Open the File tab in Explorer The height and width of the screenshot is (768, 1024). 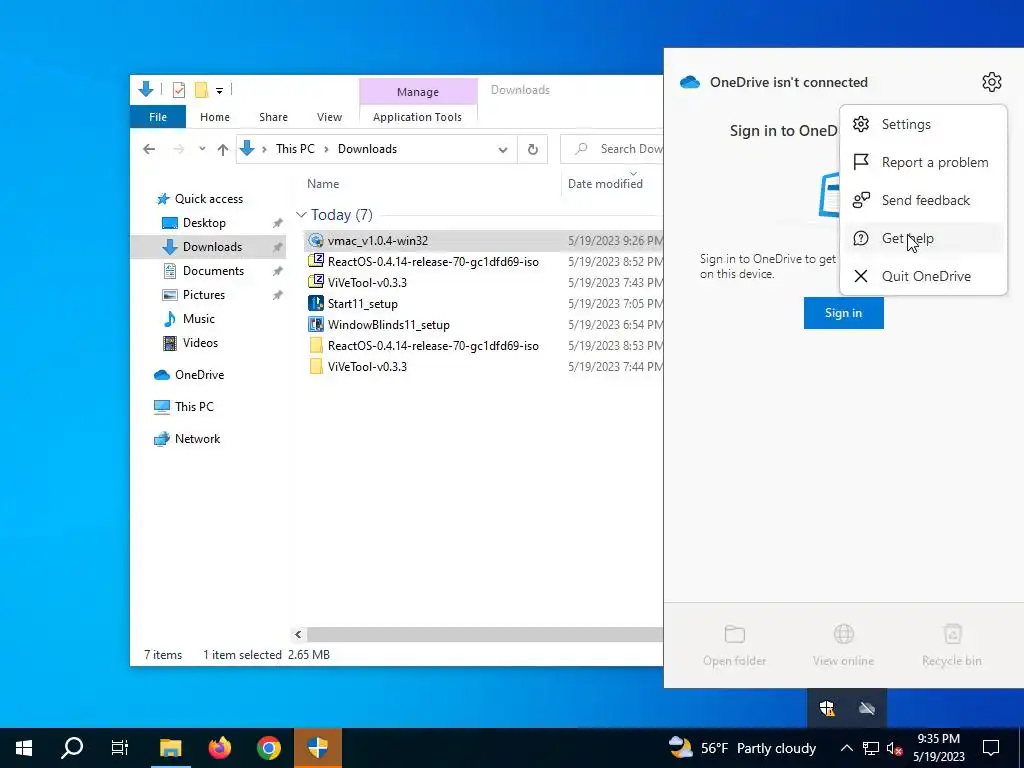tap(157, 117)
